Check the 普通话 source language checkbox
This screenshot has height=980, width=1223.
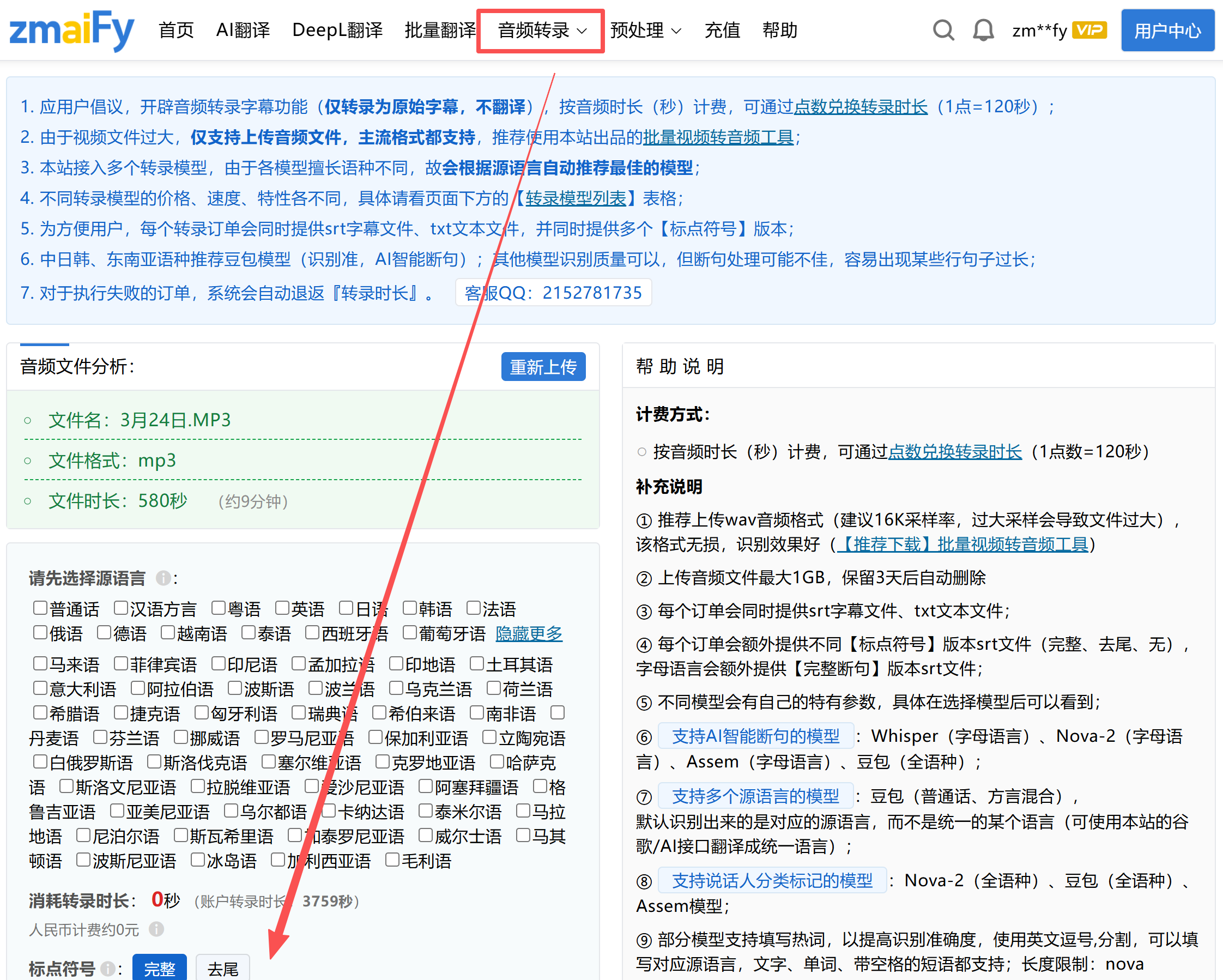click(x=40, y=607)
